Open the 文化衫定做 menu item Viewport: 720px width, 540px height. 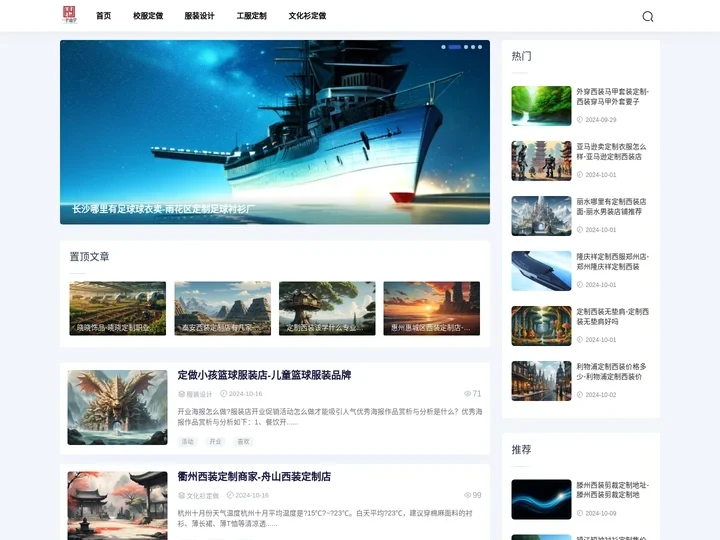pos(307,16)
